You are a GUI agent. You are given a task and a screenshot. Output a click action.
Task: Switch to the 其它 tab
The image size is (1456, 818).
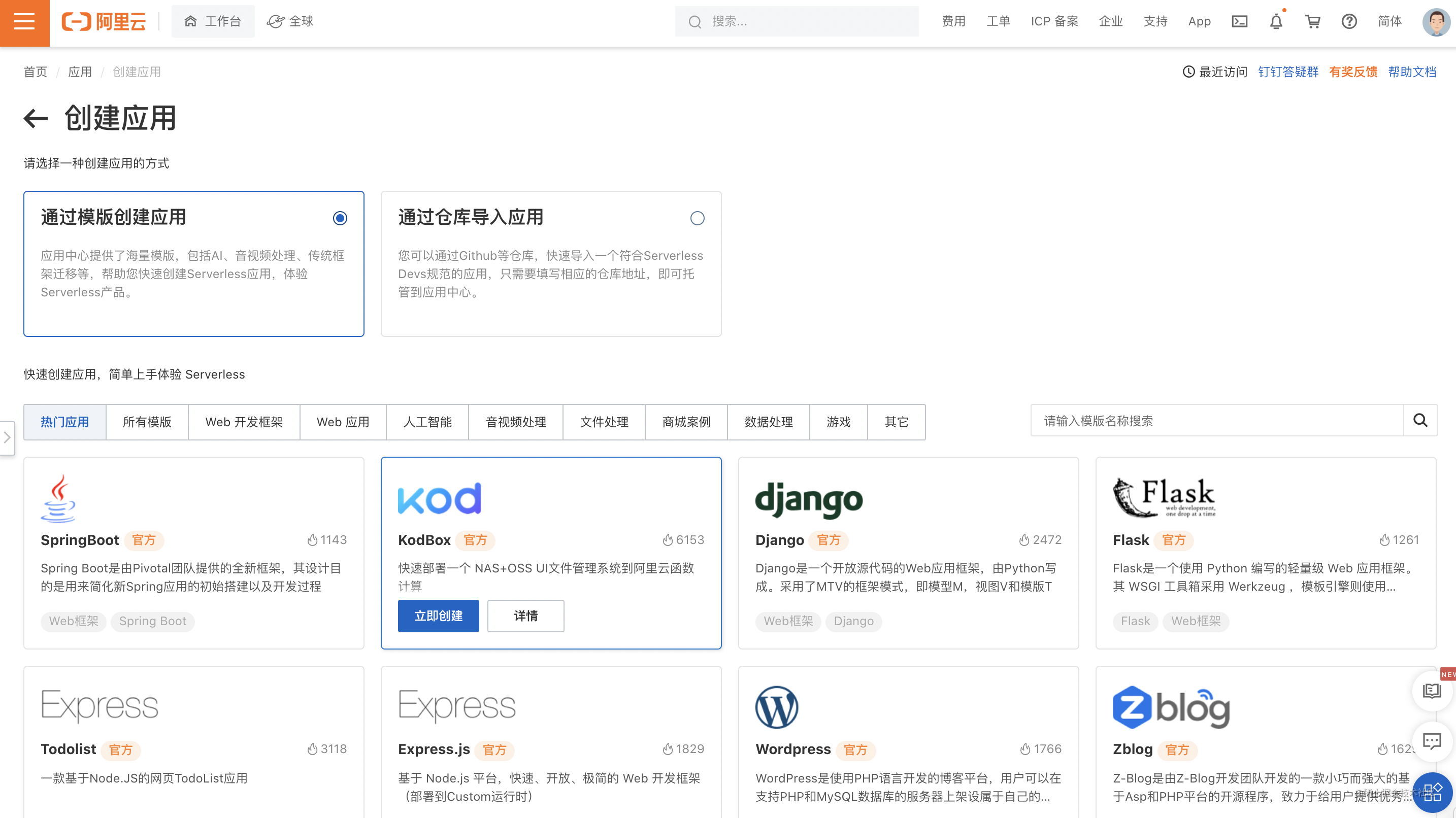point(897,422)
